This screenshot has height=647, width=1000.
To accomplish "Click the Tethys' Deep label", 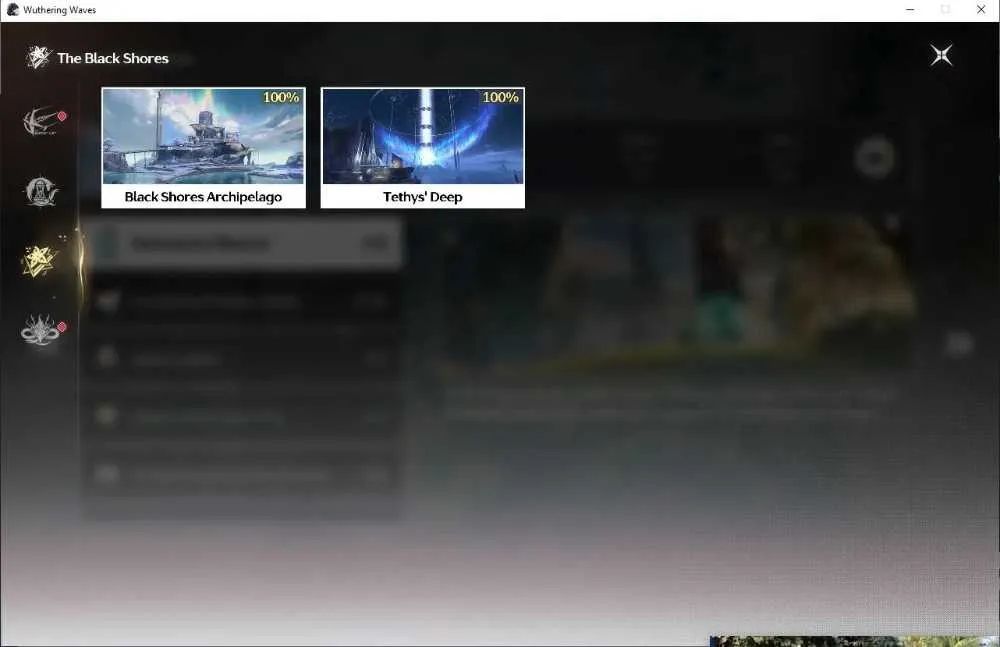I will 423,197.
